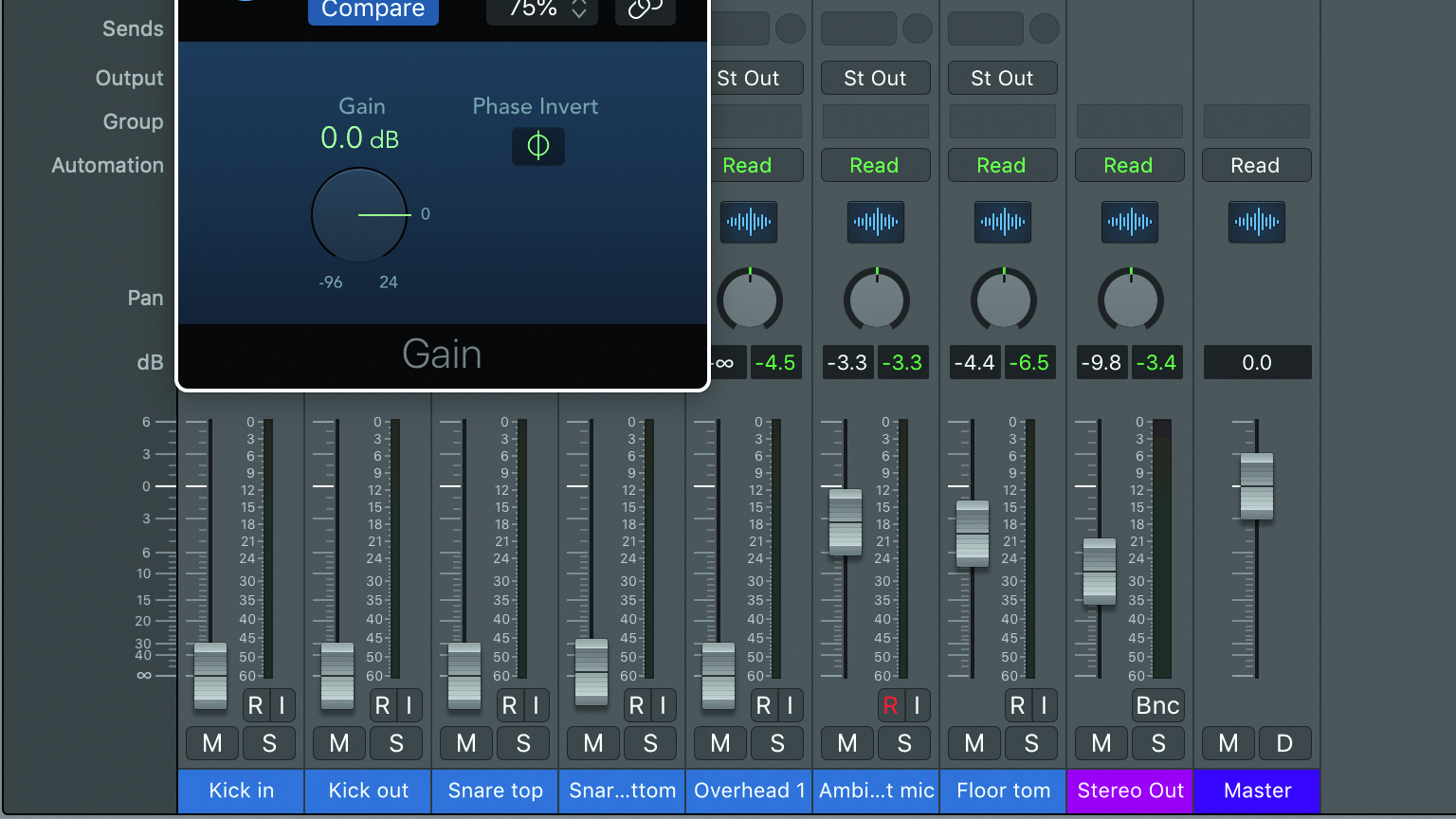Viewport: 1456px width, 819px height.
Task: Click the Ambient mic -3.3 gain field
Action: (847, 362)
